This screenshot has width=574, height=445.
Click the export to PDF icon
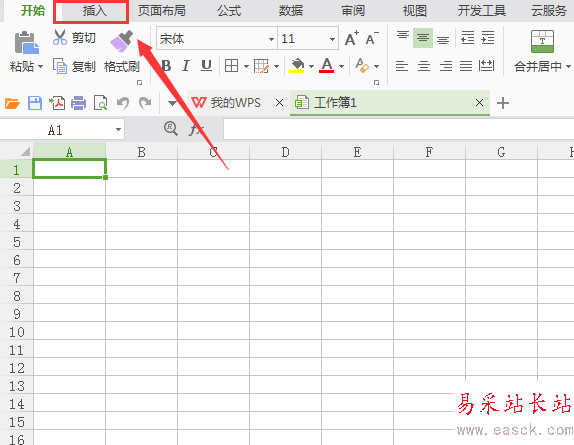57,103
